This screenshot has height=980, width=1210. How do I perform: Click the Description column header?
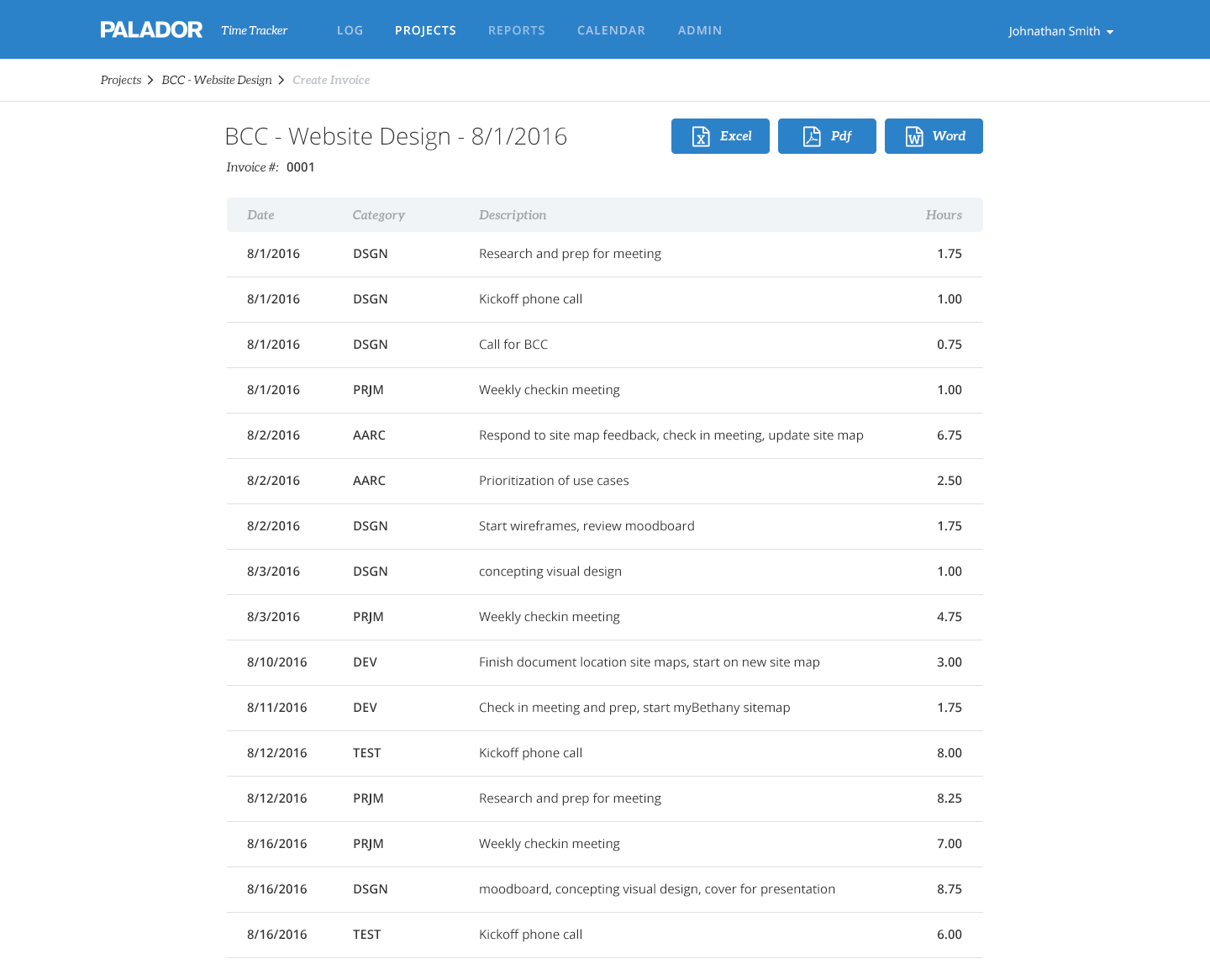coord(513,215)
